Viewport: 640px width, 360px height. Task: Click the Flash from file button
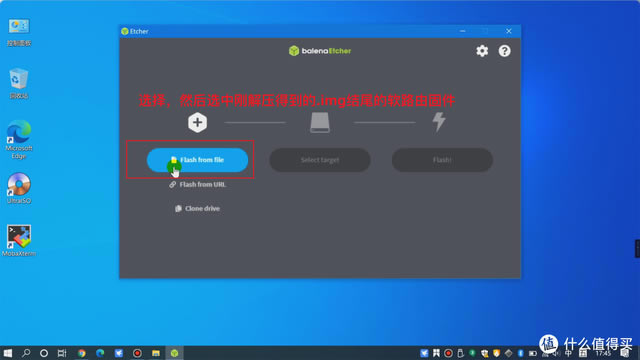198,160
